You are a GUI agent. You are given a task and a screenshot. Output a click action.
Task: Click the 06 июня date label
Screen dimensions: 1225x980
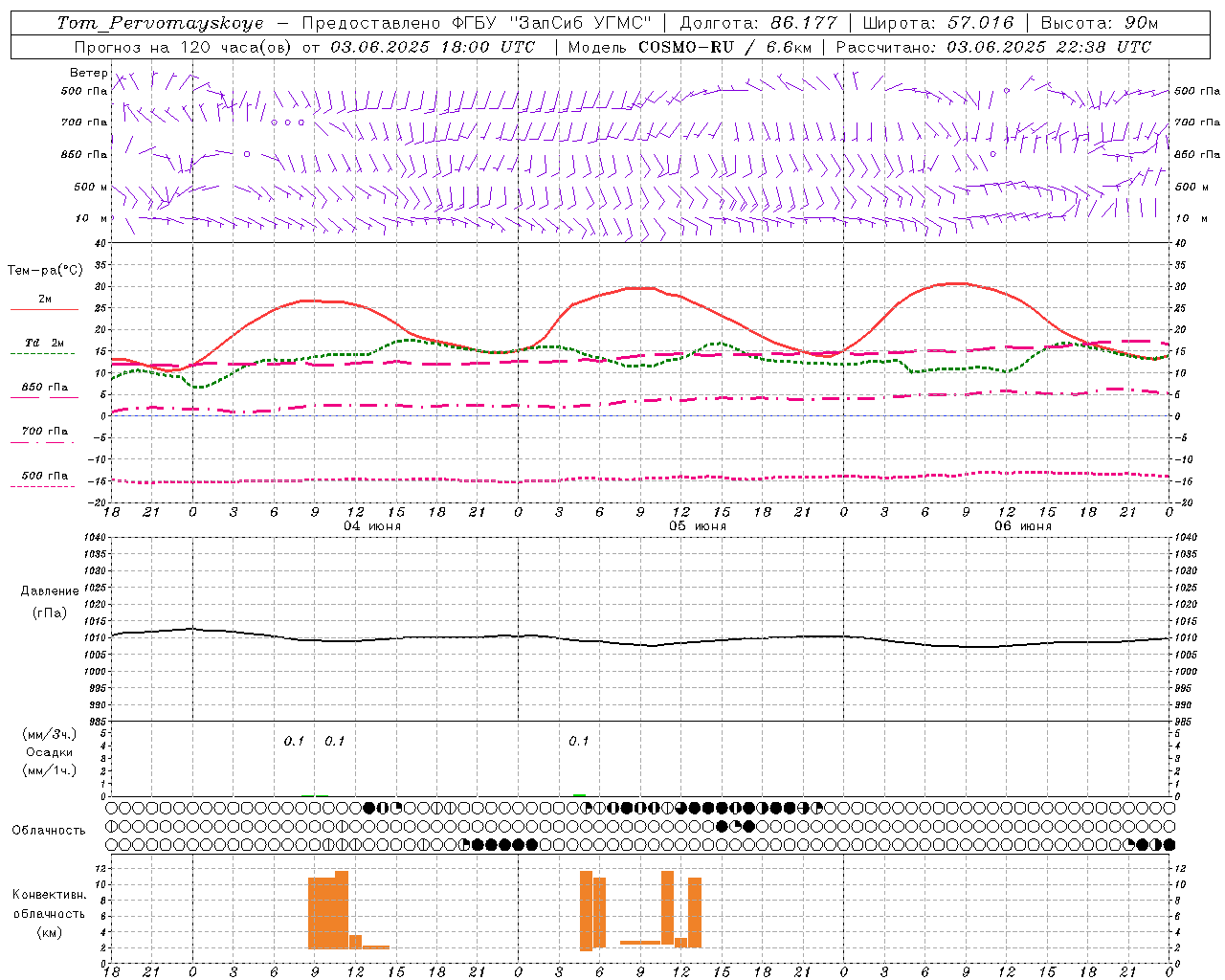point(1023,525)
